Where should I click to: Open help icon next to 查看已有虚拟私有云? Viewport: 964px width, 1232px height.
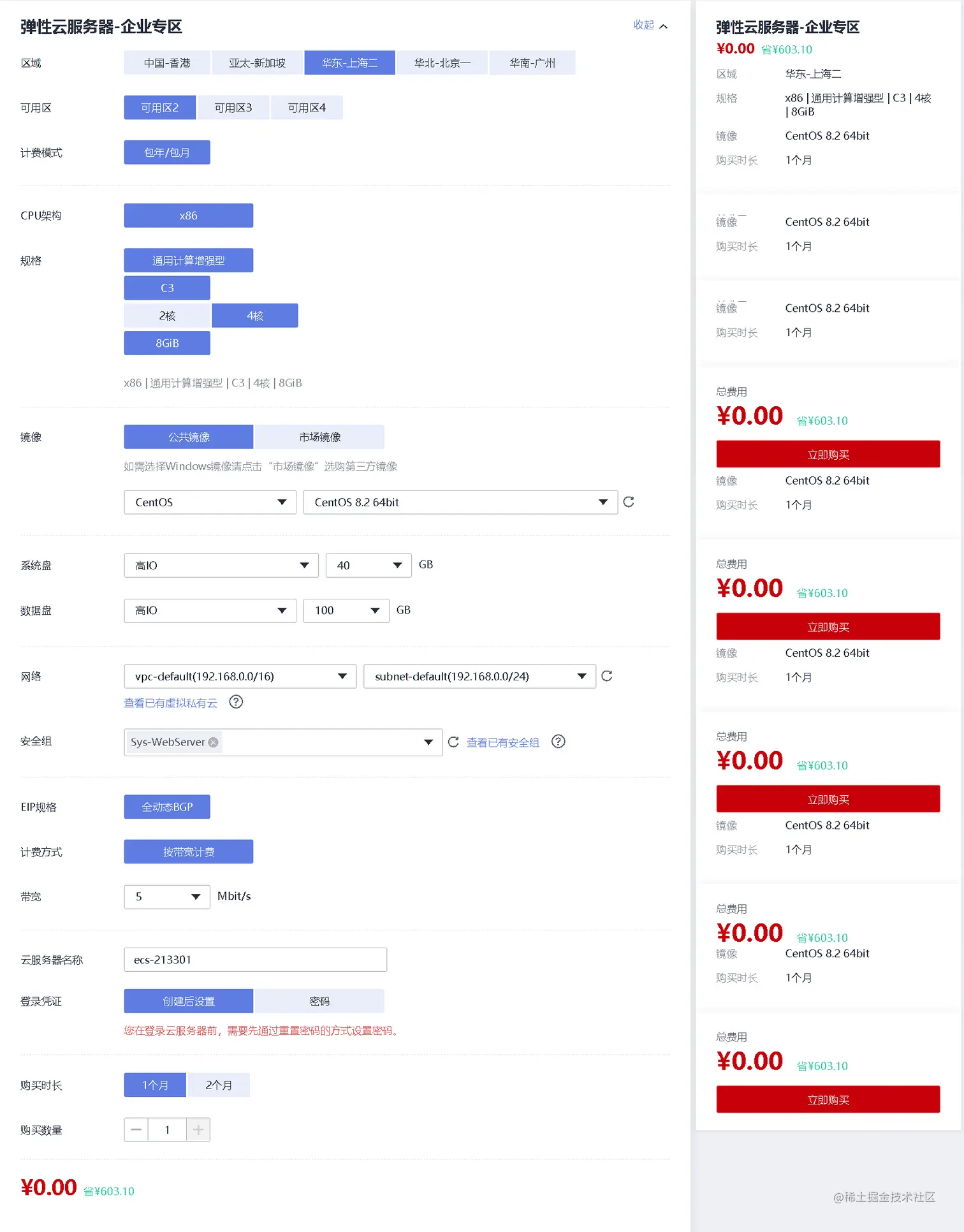[x=236, y=702]
